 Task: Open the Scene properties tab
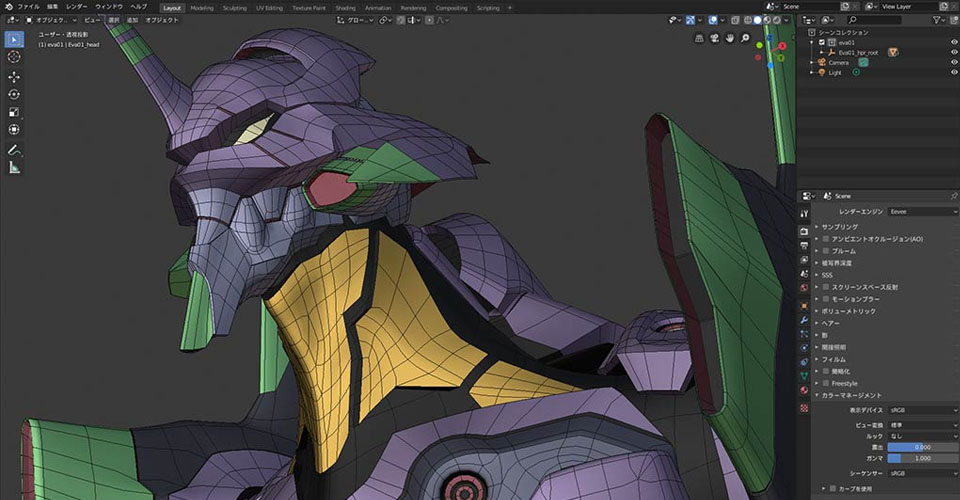pyautogui.click(x=804, y=274)
